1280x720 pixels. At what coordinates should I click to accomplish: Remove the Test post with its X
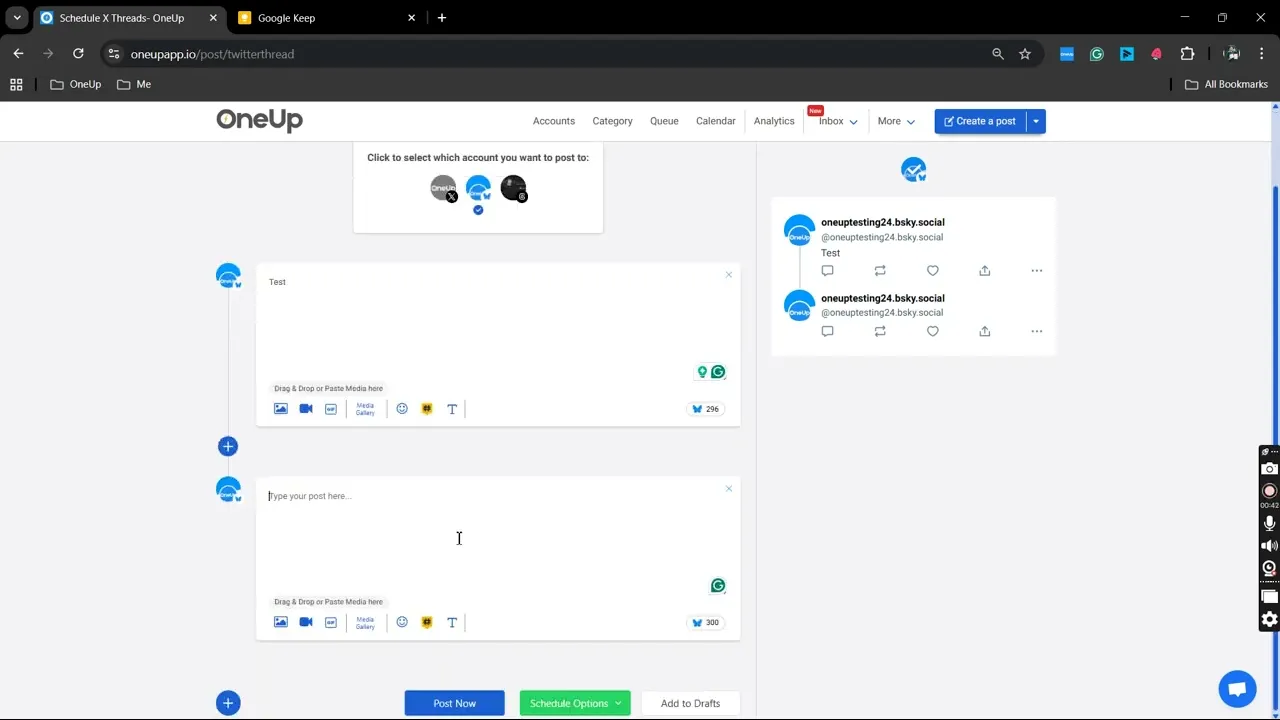729,275
